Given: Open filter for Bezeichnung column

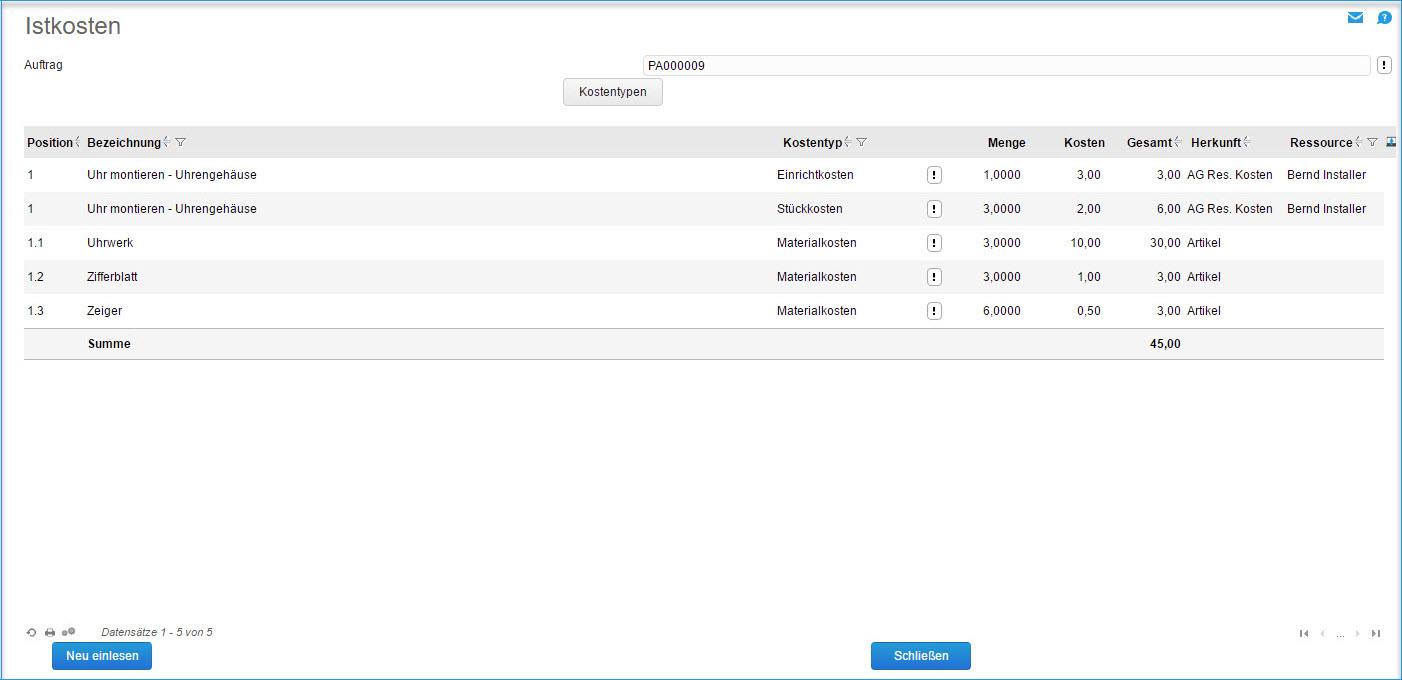Looking at the screenshot, I should coord(180,143).
